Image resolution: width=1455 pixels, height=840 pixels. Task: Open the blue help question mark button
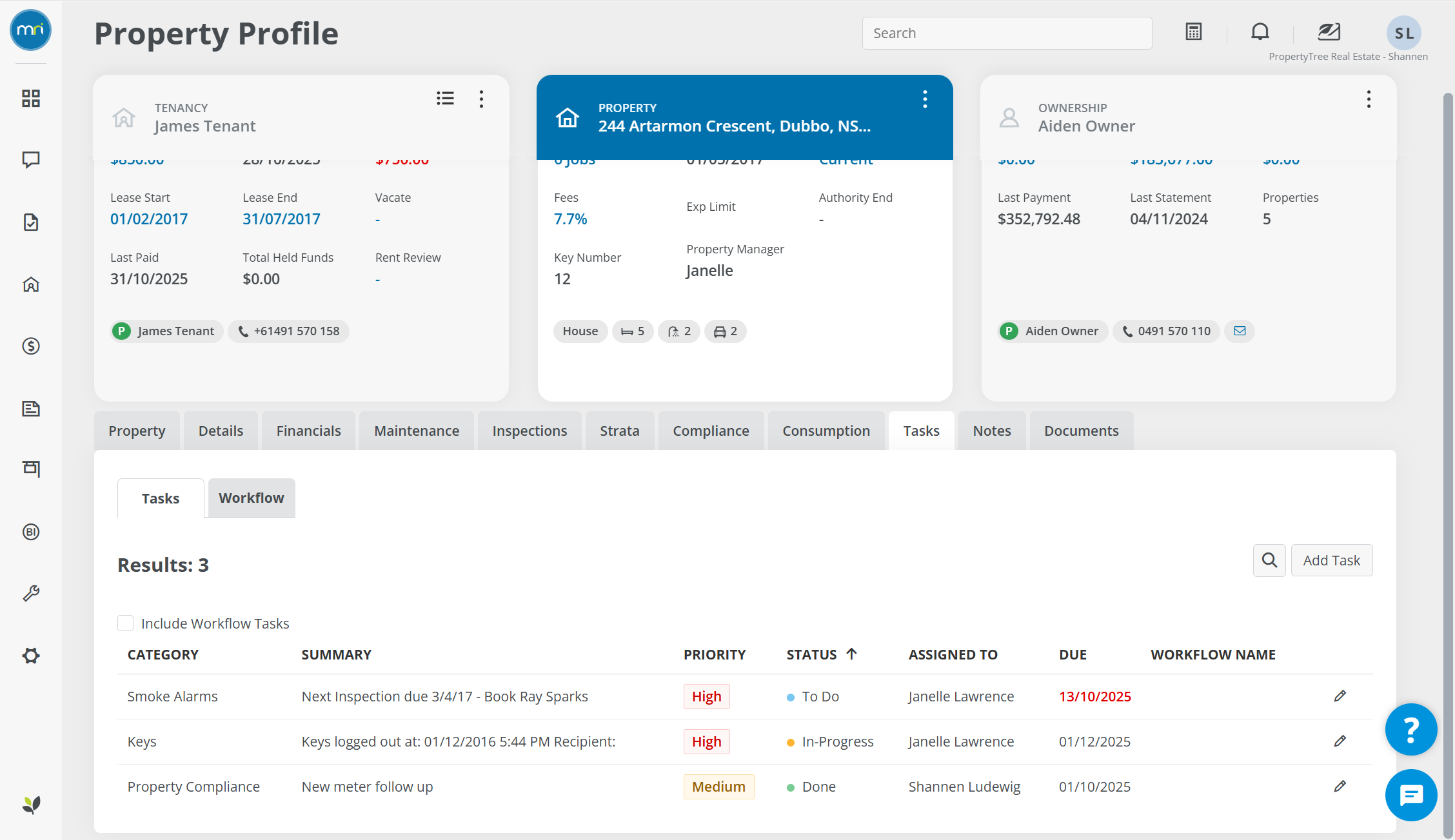tap(1411, 729)
